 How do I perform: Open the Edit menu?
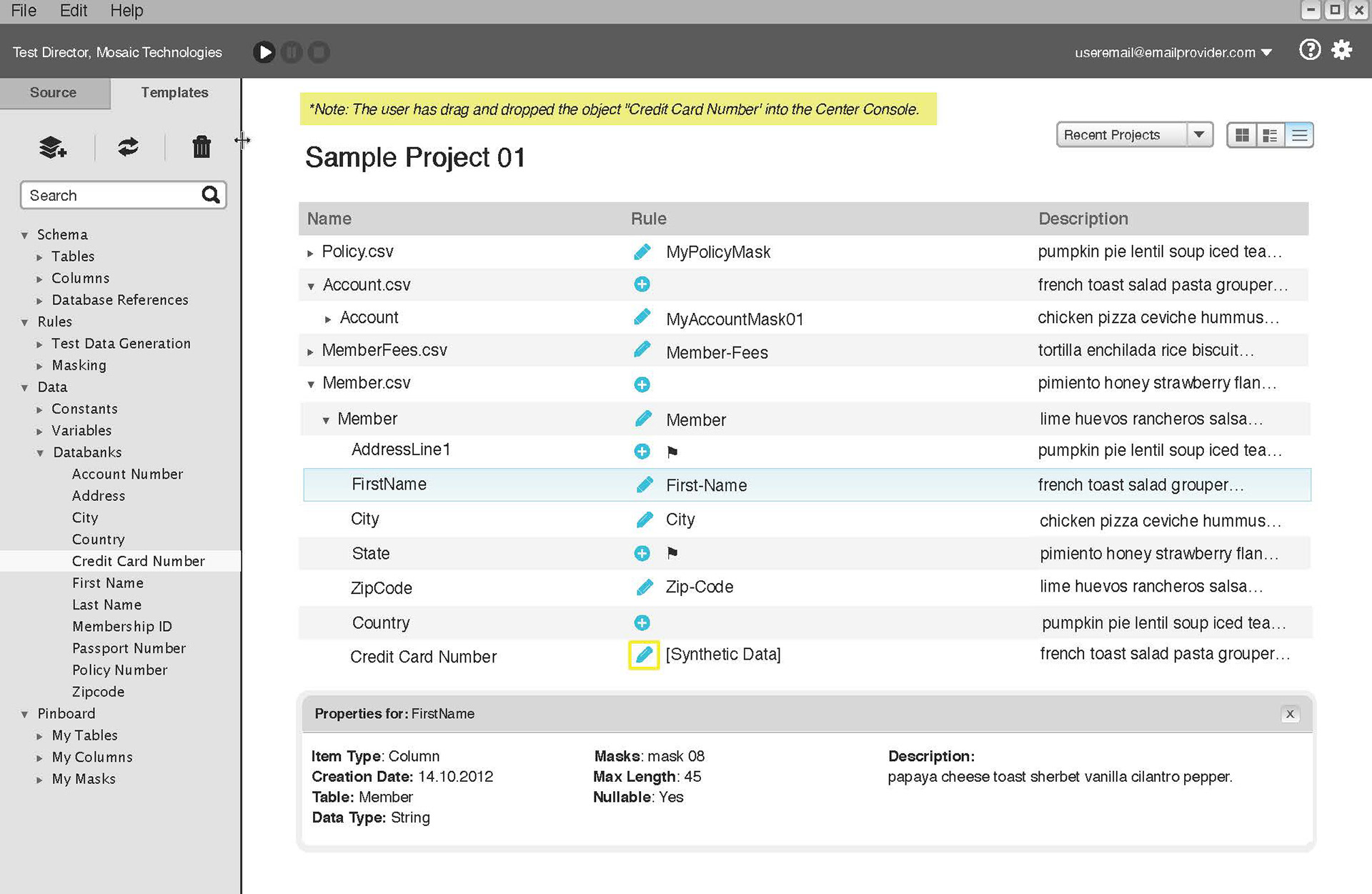point(74,11)
